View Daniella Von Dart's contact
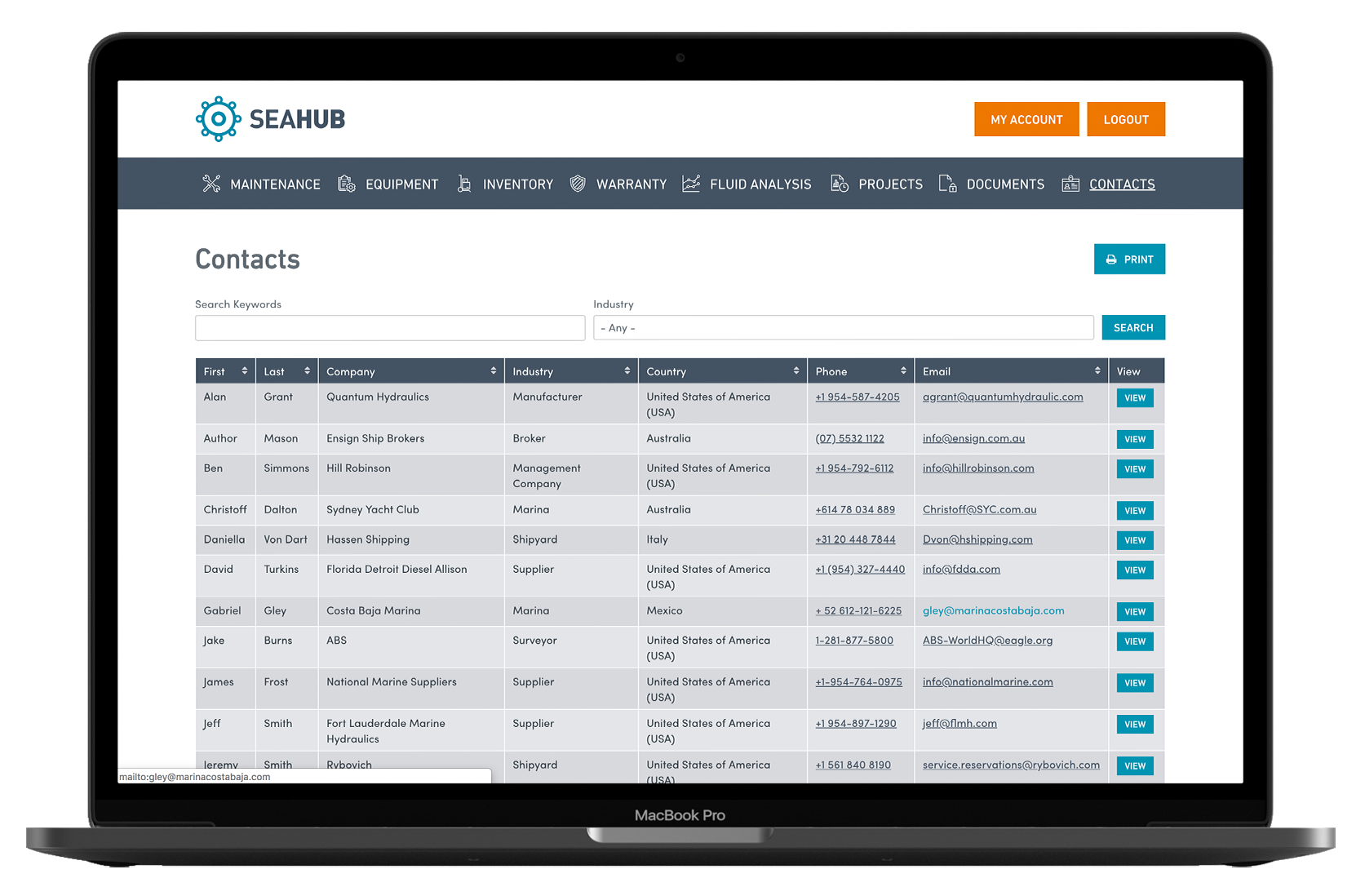The height and width of the screenshot is (896, 1365). click(x=1135, y=539)
